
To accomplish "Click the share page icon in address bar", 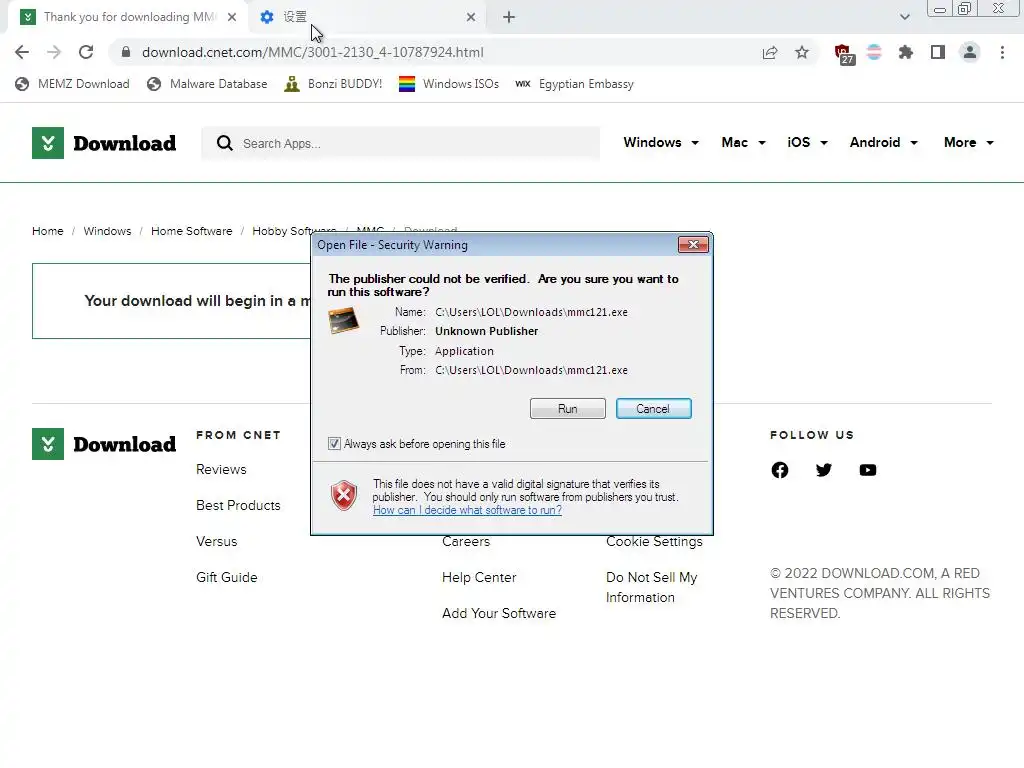I will pos(770,53).
